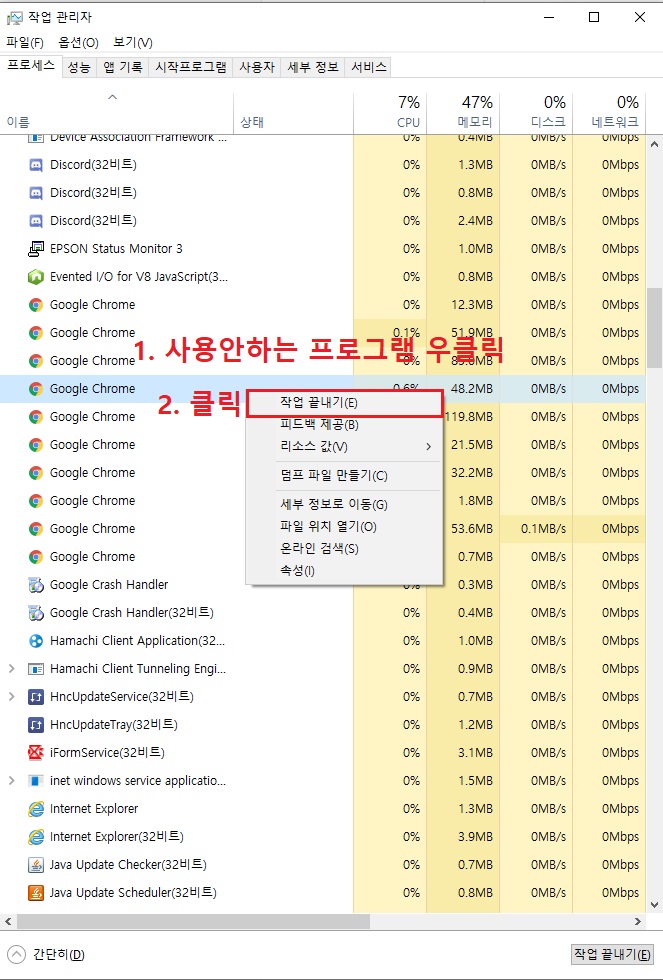Select the Internet Explorer icon using 1.3MB
This screenshot has height=980, width=663.
pyautogui.click(x=36, y=809)
